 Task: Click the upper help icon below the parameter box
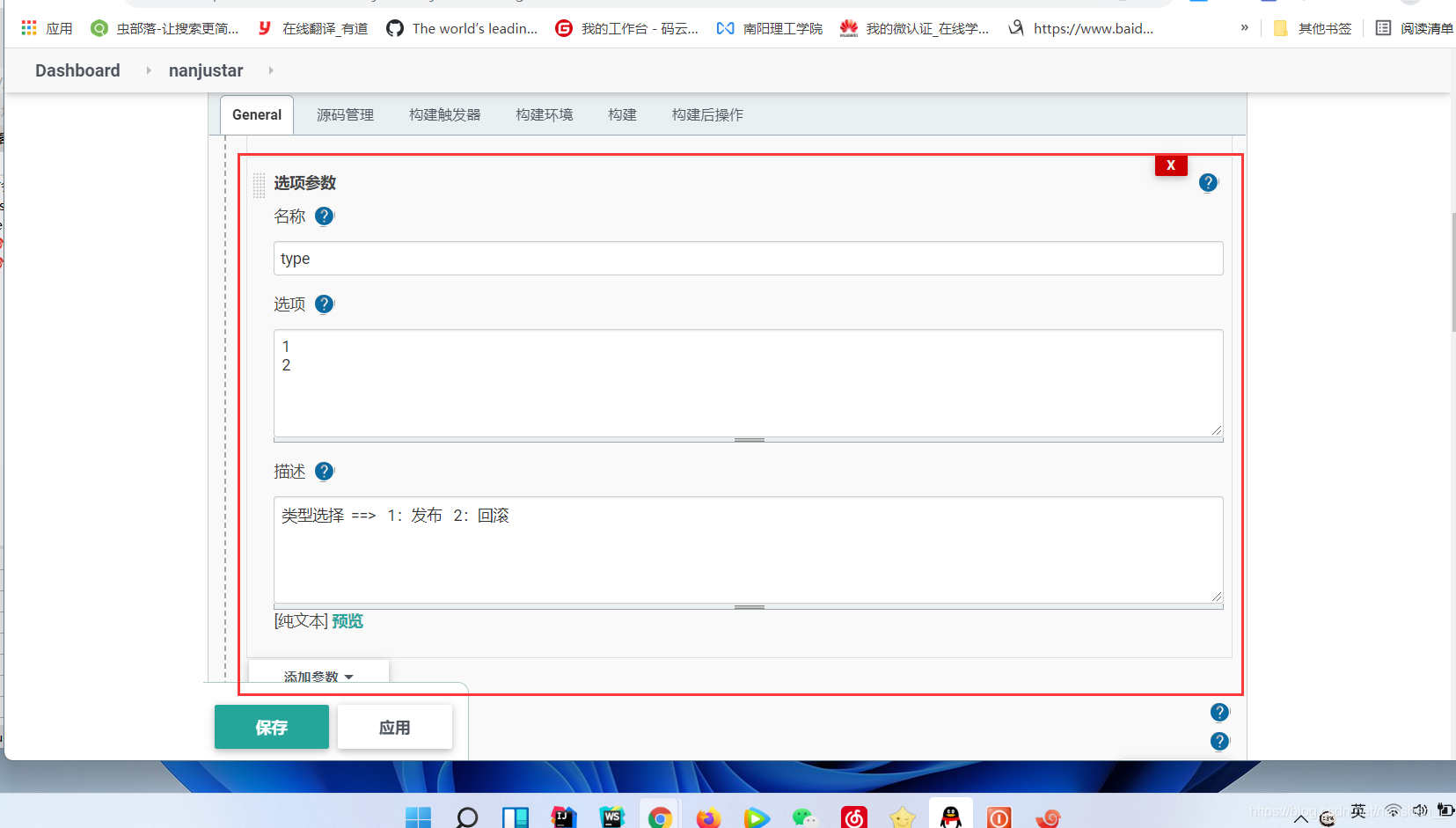pos(1219,712)
